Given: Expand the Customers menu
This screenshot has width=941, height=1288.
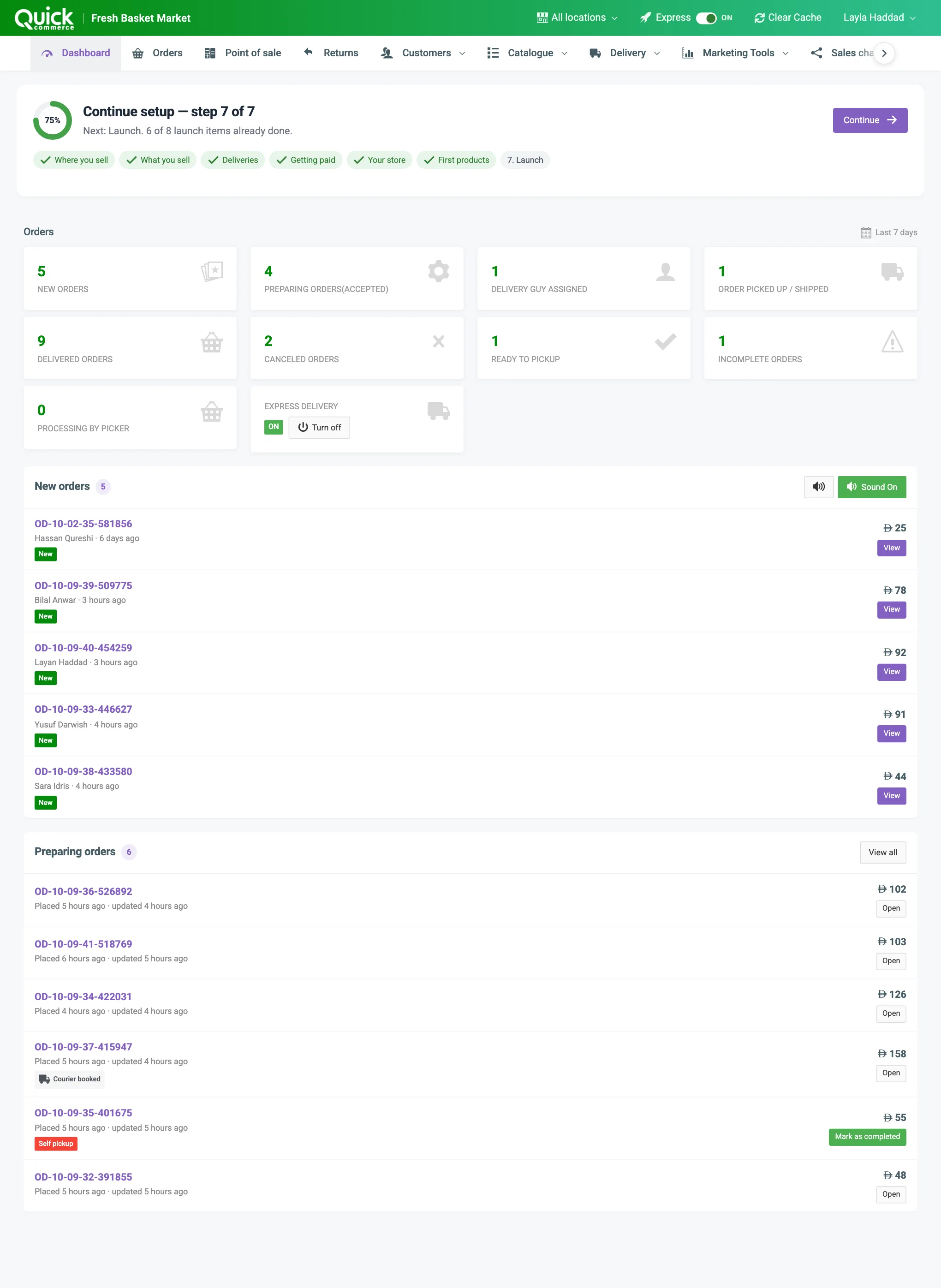Looking at the screenshot, I should [423, 53].
